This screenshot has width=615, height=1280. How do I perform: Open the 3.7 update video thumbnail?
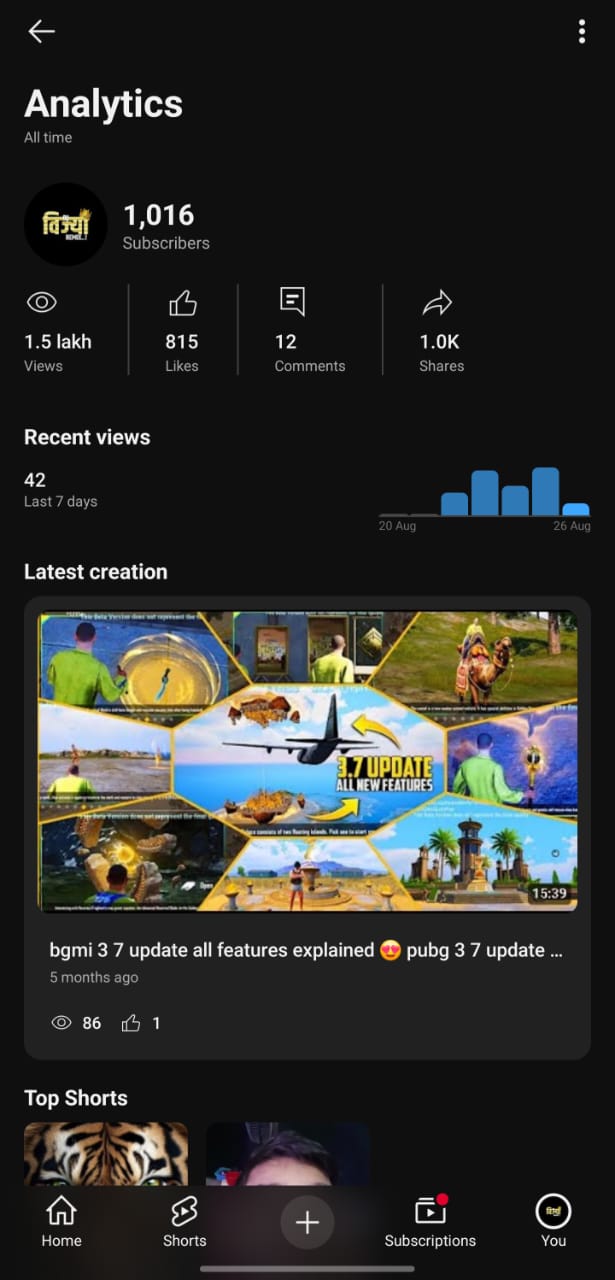308,761
